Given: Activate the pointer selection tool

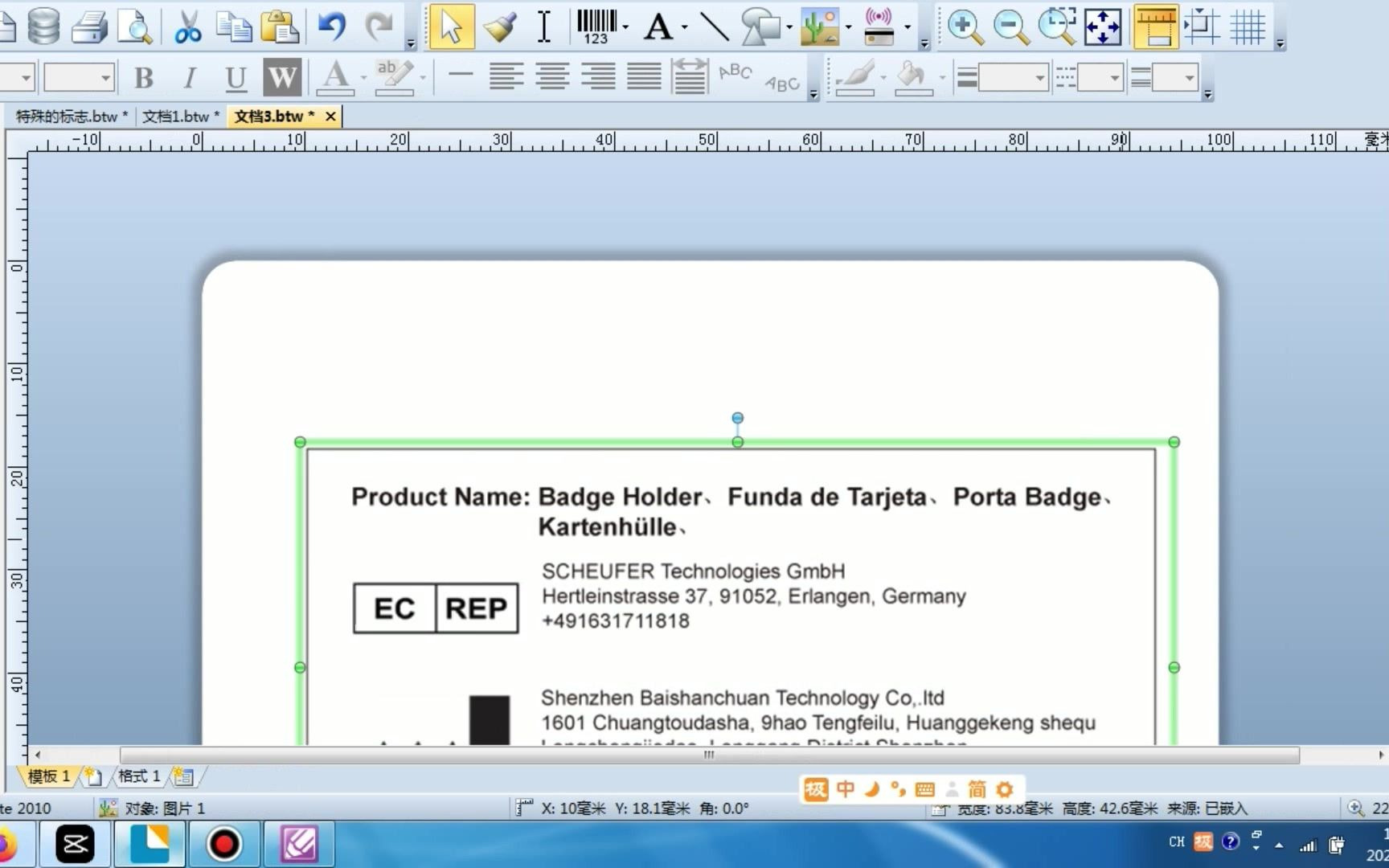Looking at the screenshot, I should [452, 27].
